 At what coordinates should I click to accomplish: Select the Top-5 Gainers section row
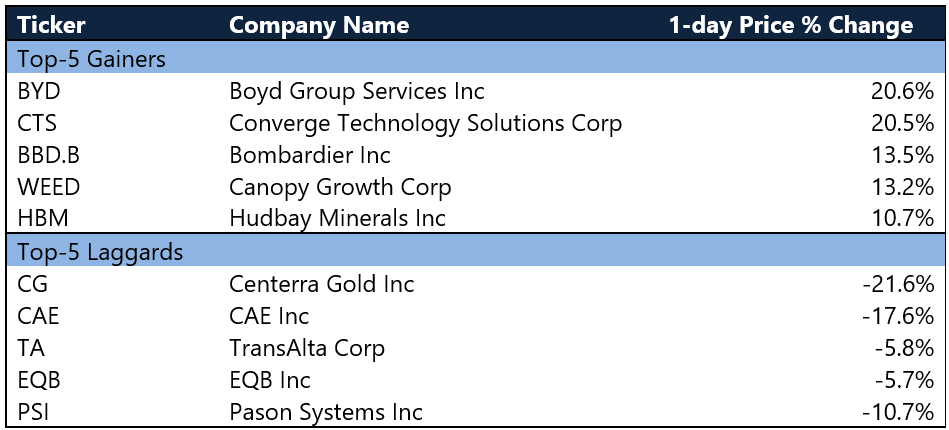coord(474,59)
